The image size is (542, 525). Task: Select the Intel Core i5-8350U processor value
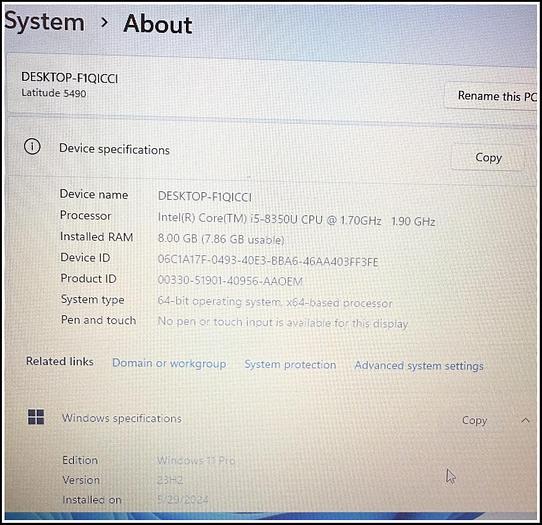[296, 219]
